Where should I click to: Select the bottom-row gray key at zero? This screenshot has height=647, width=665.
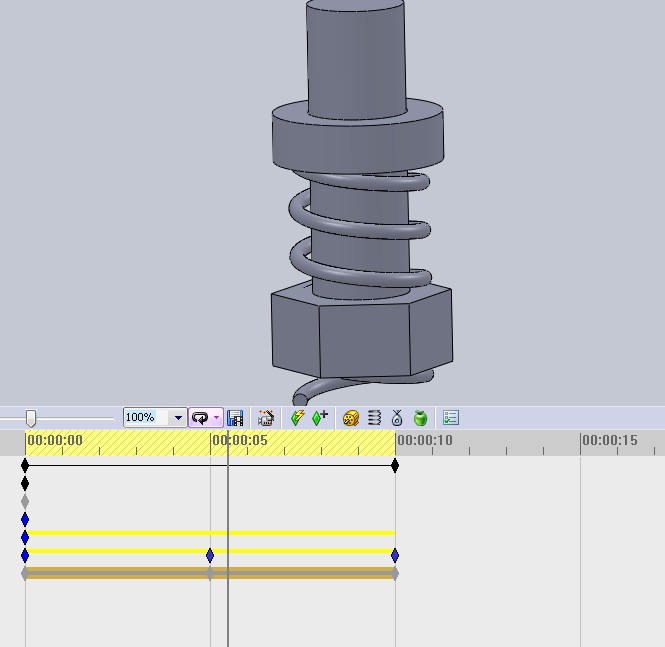[25, 574]
